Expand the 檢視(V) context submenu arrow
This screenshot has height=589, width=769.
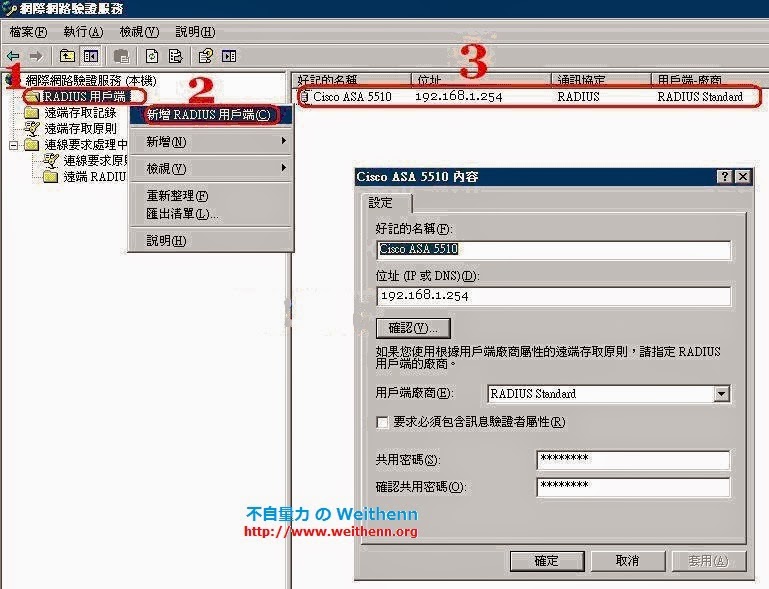pos(283,168)
